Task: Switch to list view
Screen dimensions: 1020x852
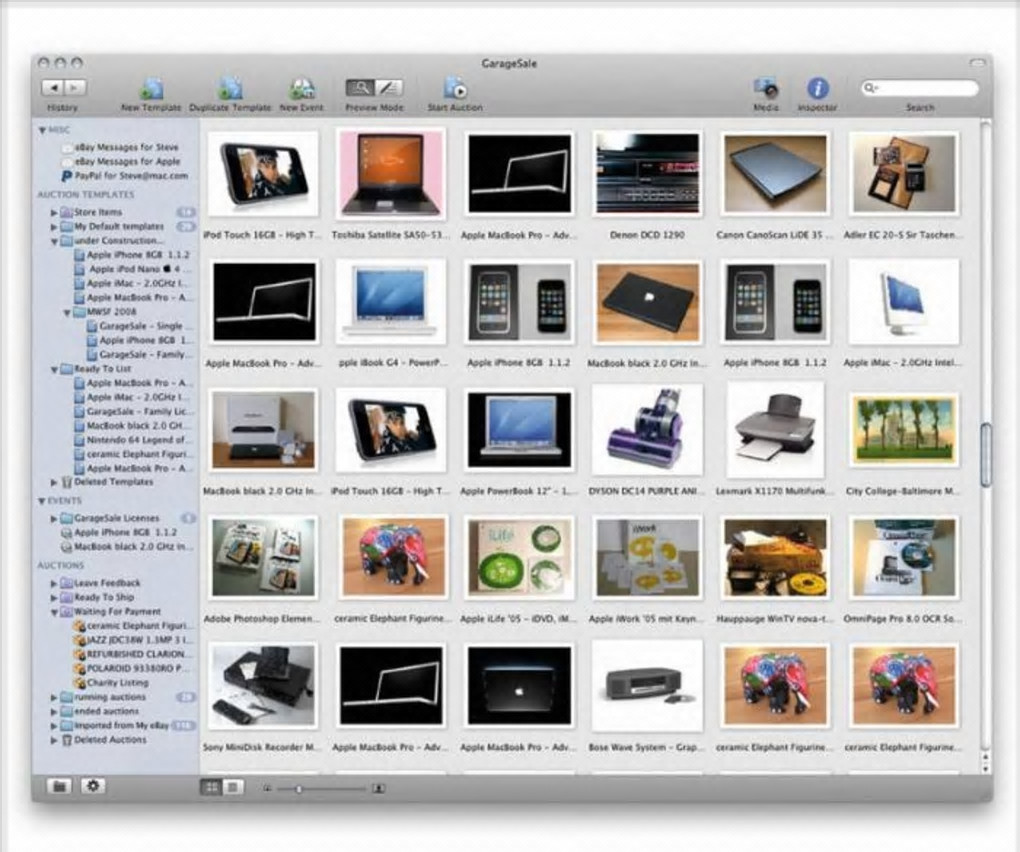Action: click(232, 788)
